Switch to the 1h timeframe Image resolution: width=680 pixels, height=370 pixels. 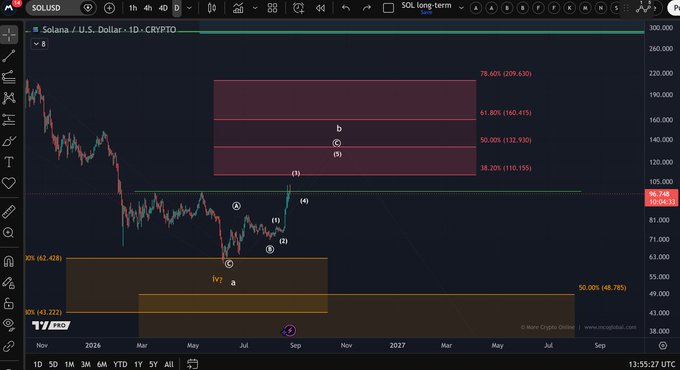click(133, 8)
